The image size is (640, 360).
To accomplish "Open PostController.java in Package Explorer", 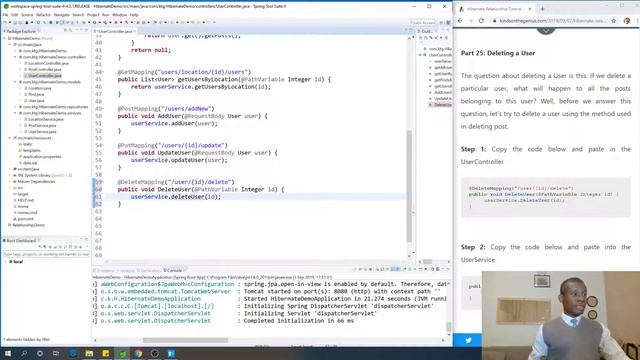I will coord(42,69).
